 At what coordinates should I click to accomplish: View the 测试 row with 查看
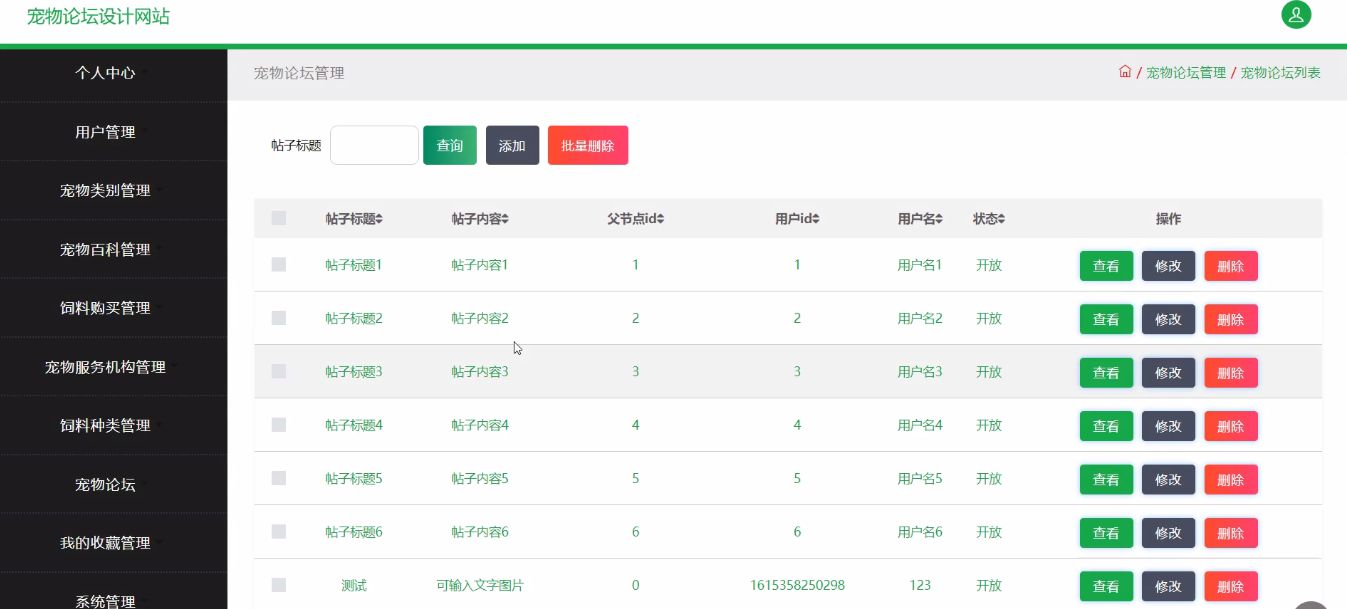(1106, 586)
